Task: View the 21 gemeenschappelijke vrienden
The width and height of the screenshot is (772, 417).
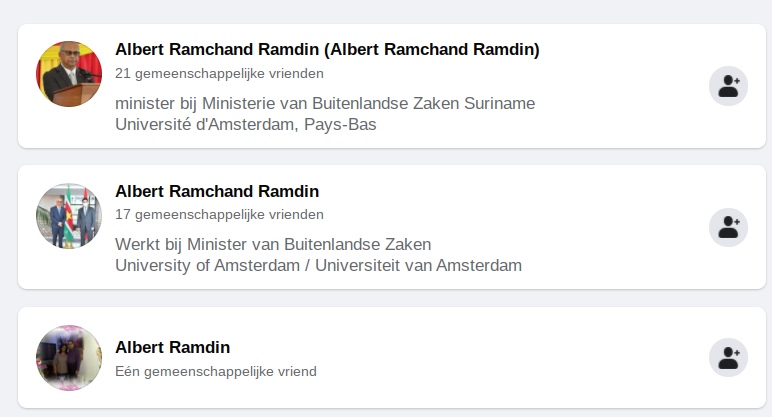Action: point(219,73)
